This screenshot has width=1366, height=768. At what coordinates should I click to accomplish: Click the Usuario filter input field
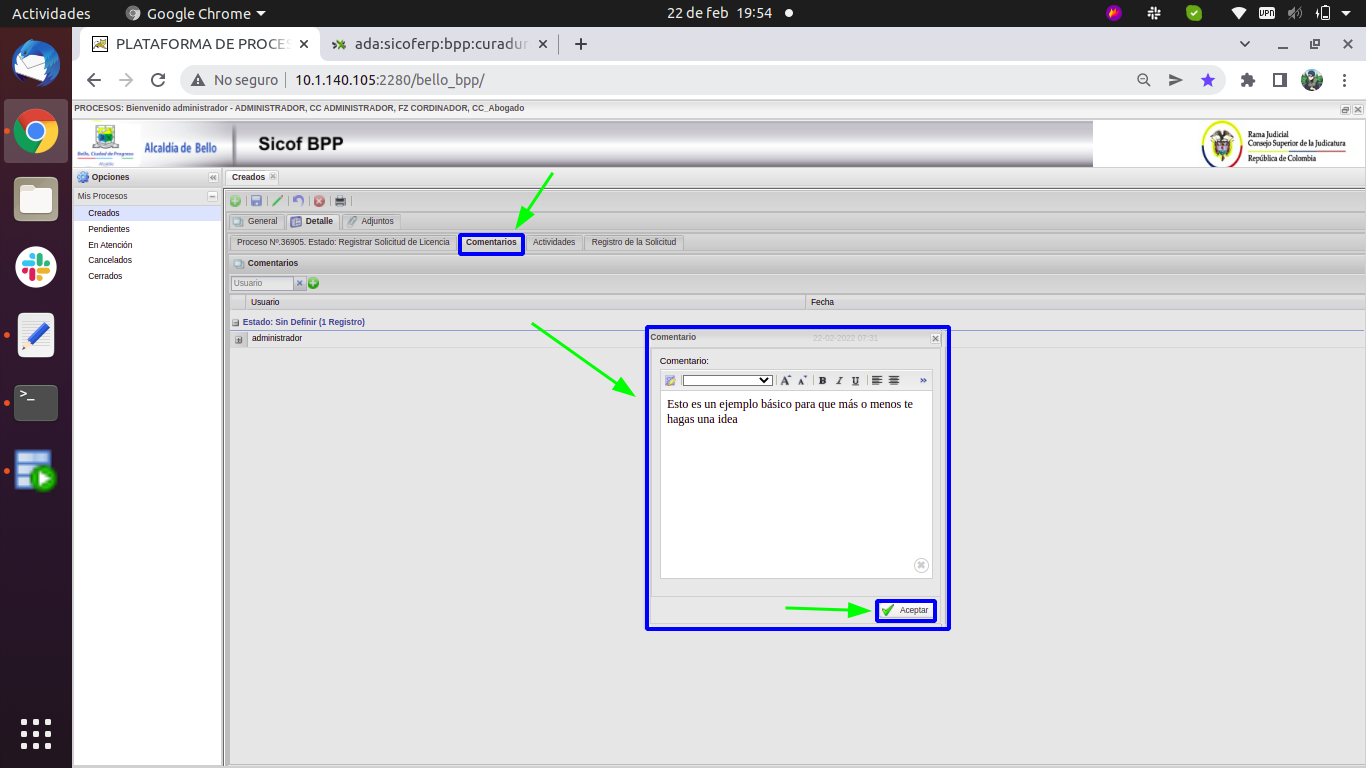[x=262, y=283]
